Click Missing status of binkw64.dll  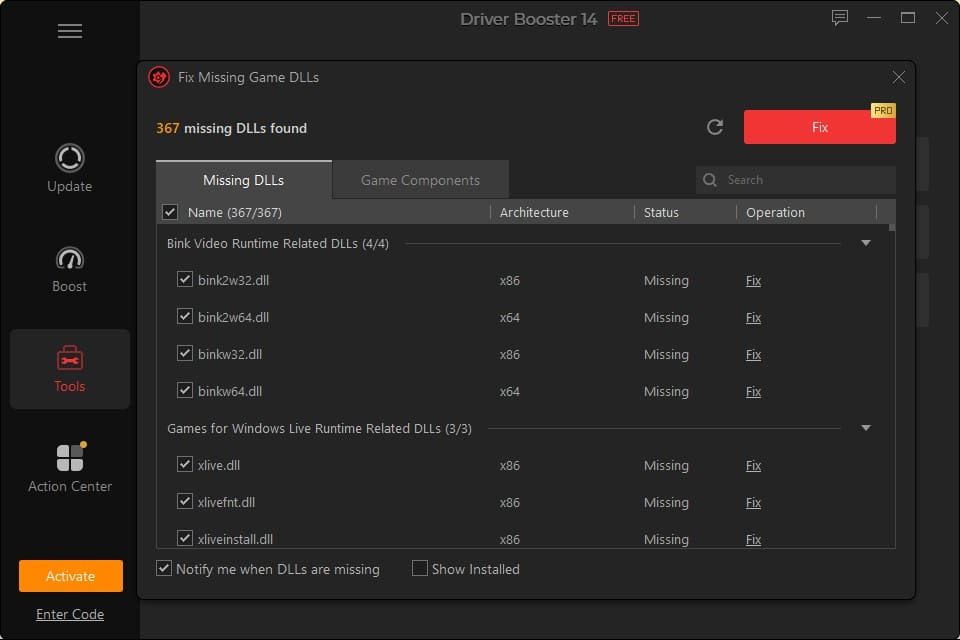[x=666, y=391]
